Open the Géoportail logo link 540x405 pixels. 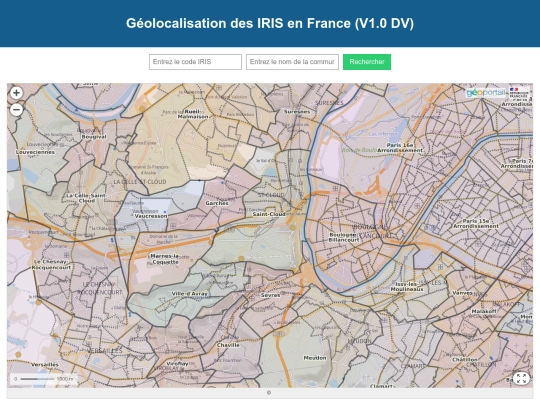coord(486,93)
